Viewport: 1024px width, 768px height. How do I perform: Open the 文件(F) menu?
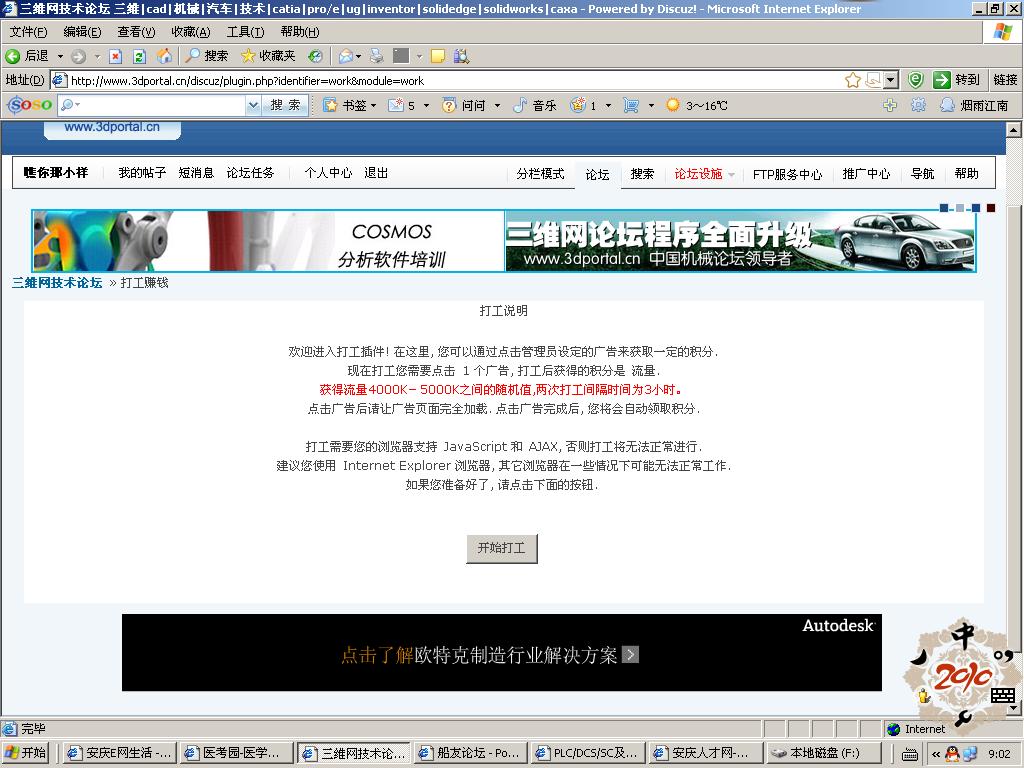28,32
